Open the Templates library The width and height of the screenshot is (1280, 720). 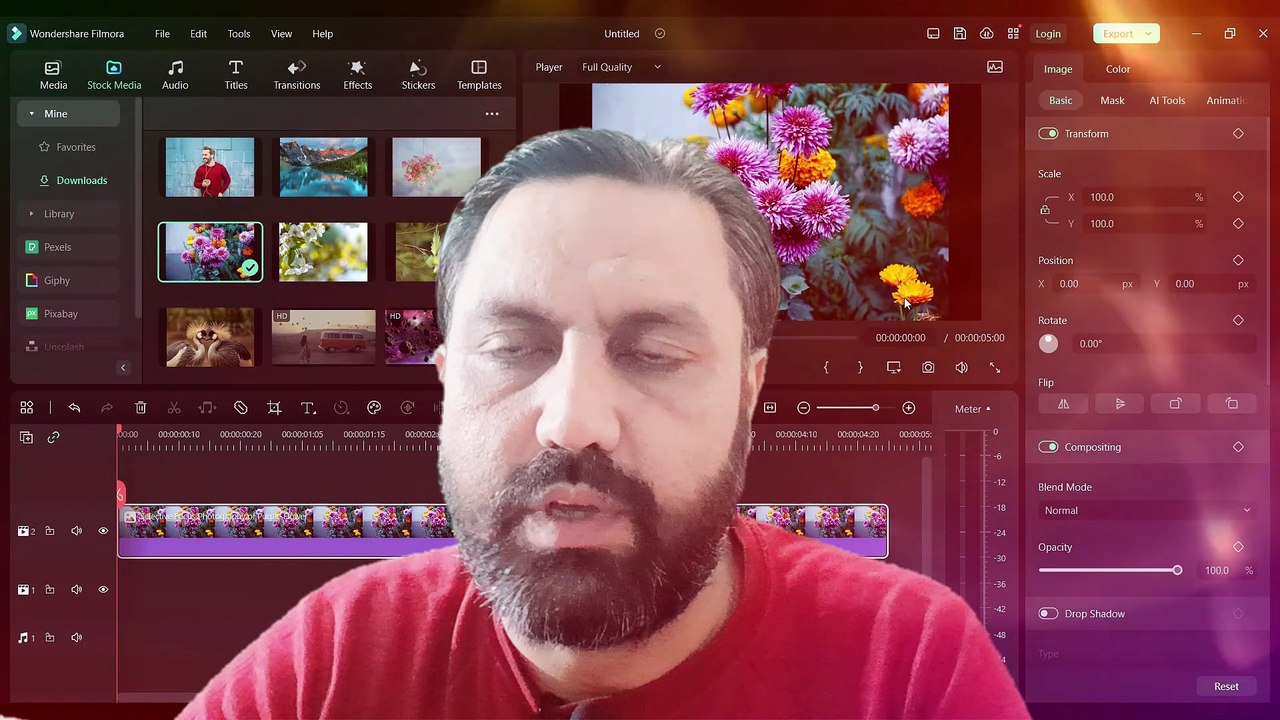[479, 75]
